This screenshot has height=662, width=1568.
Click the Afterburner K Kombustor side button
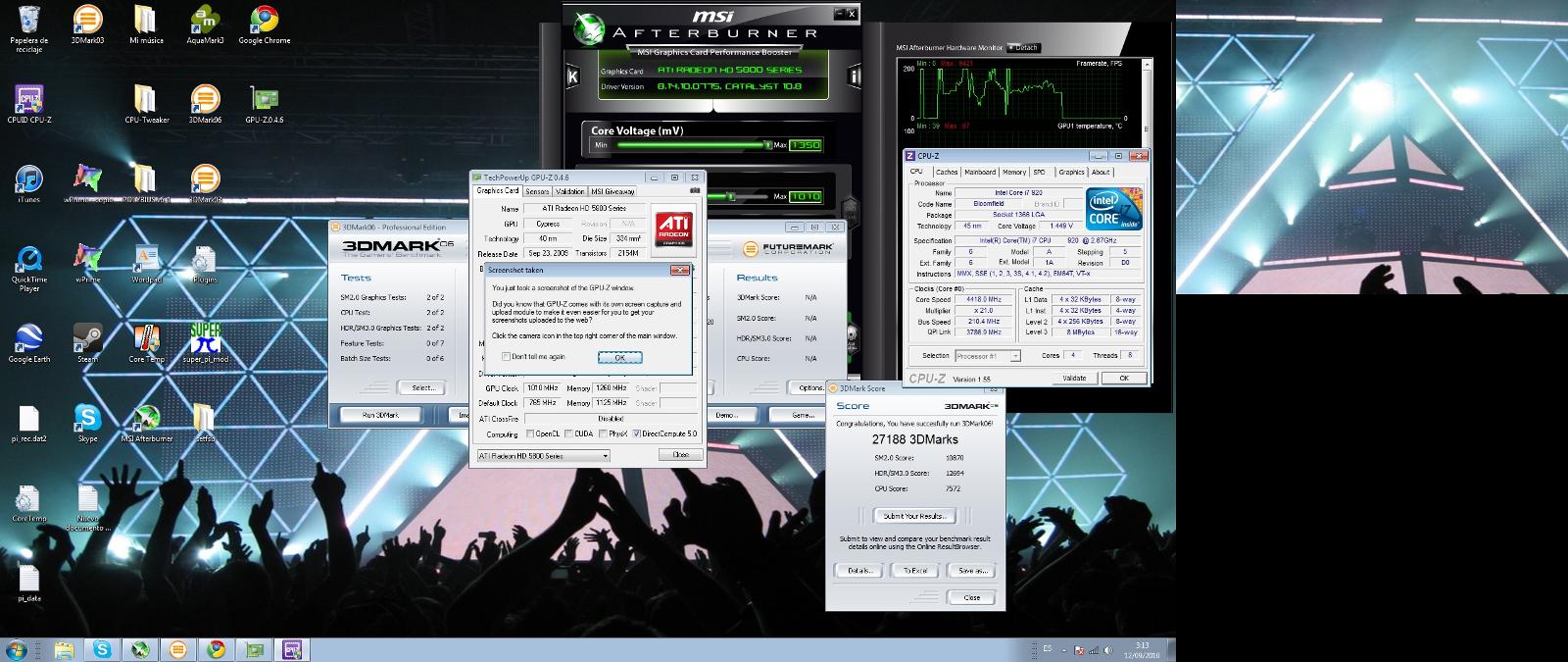[x=573, y=76]
